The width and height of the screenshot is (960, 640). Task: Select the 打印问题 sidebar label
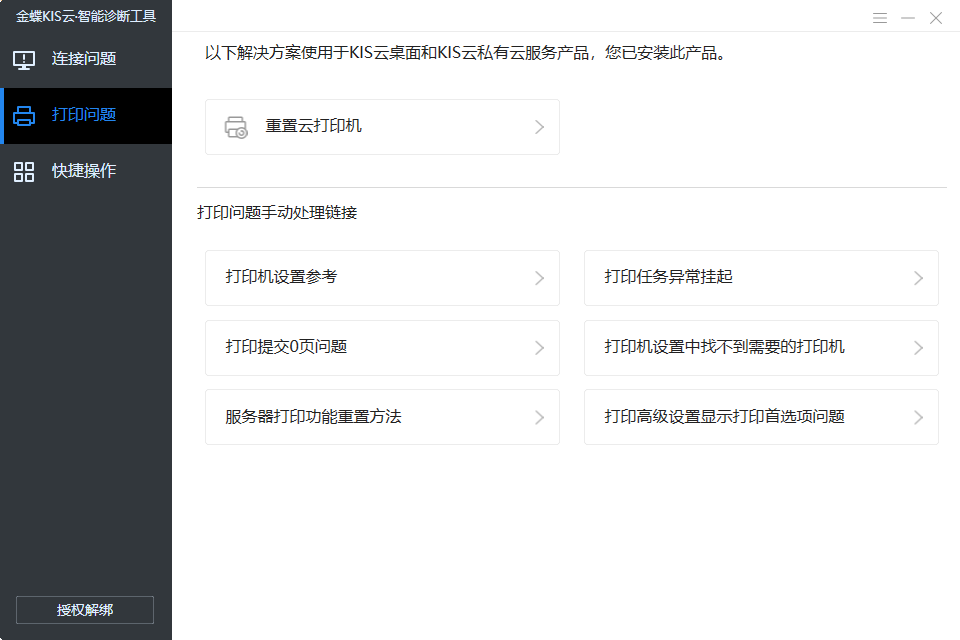tap(84, 115)
